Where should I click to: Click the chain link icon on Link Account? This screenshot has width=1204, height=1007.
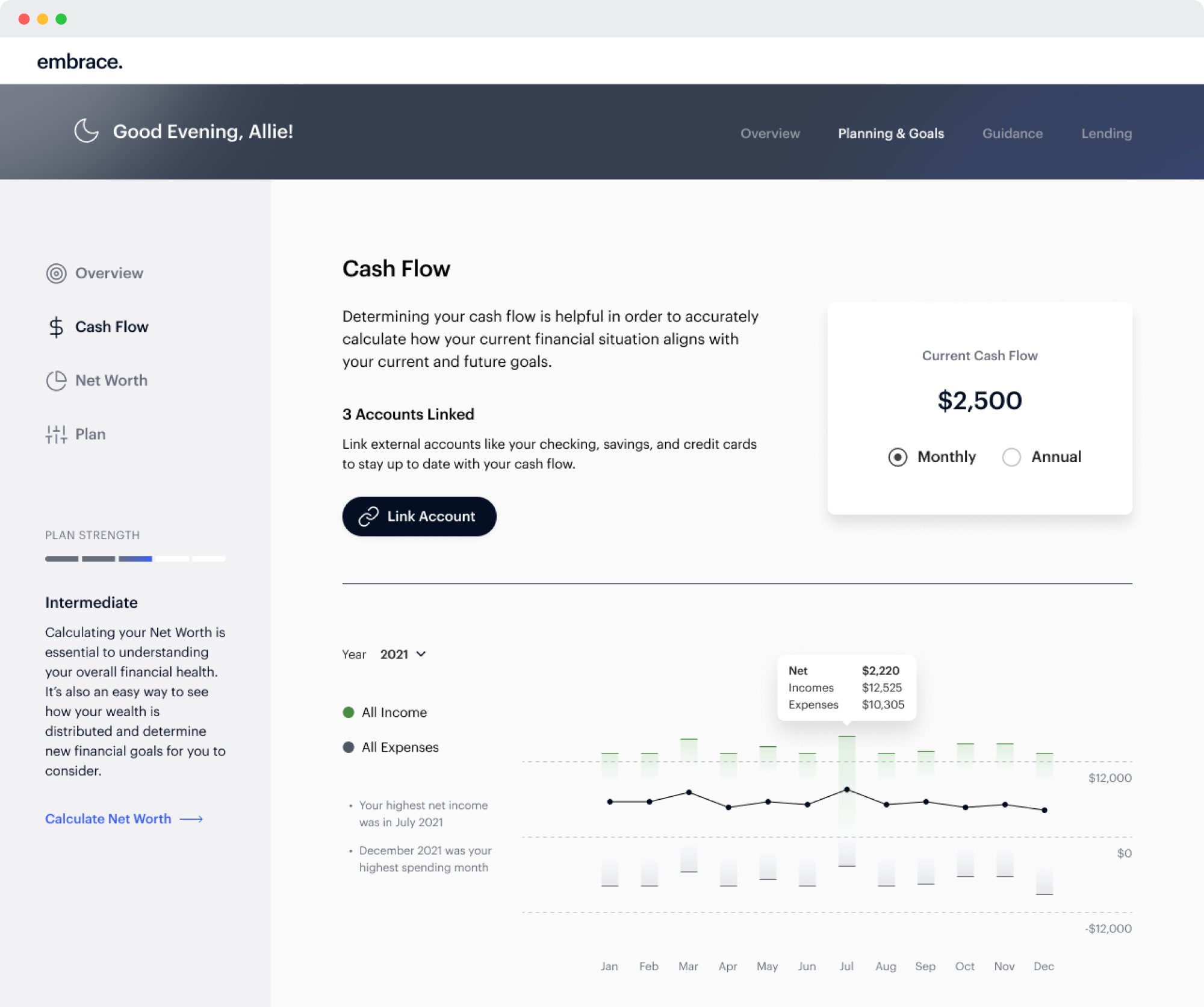point(368,516)
